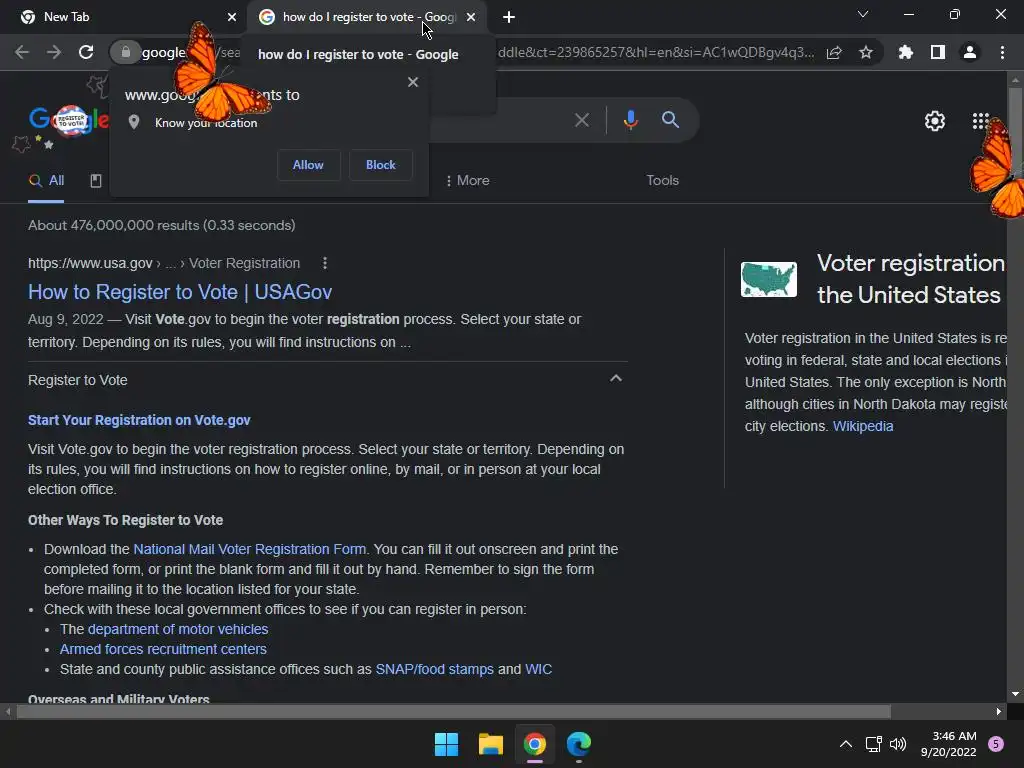The width and height of the screenshot is (1024, 768).
Task: Click the horizontal scrollbar thumb
Action: point(453,712)
